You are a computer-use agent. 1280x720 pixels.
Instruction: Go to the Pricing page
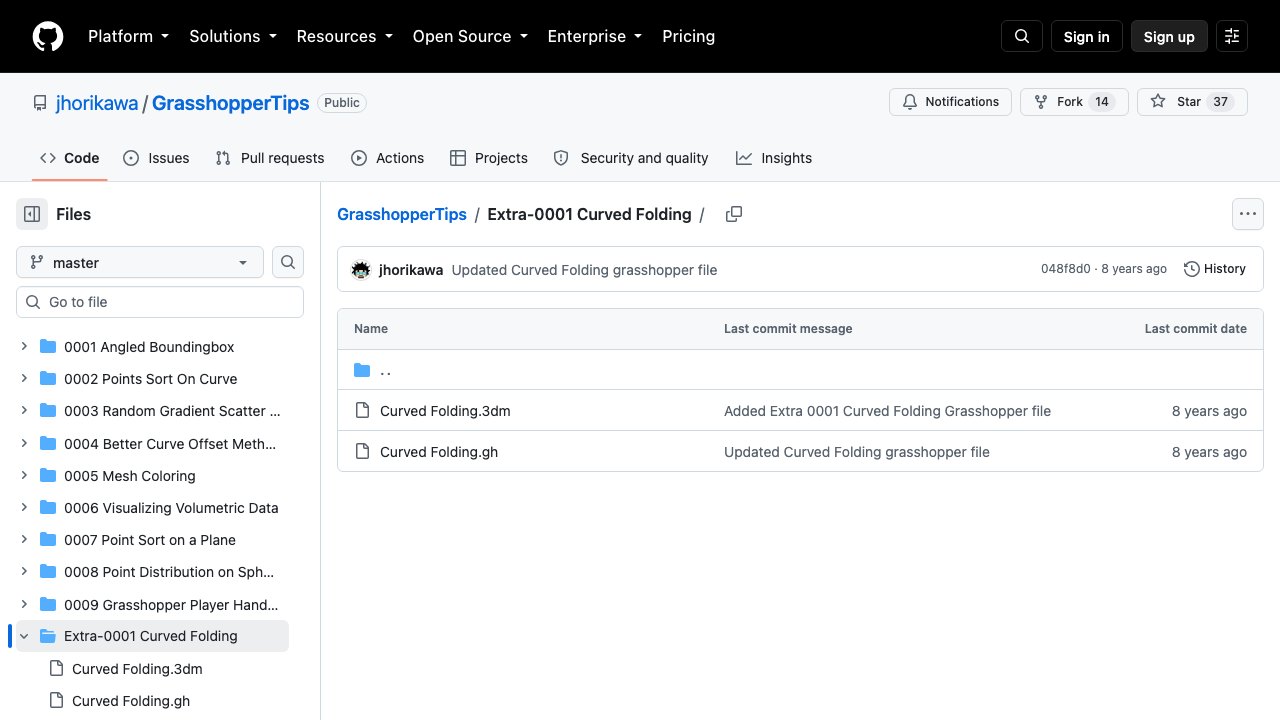(688, 36)
